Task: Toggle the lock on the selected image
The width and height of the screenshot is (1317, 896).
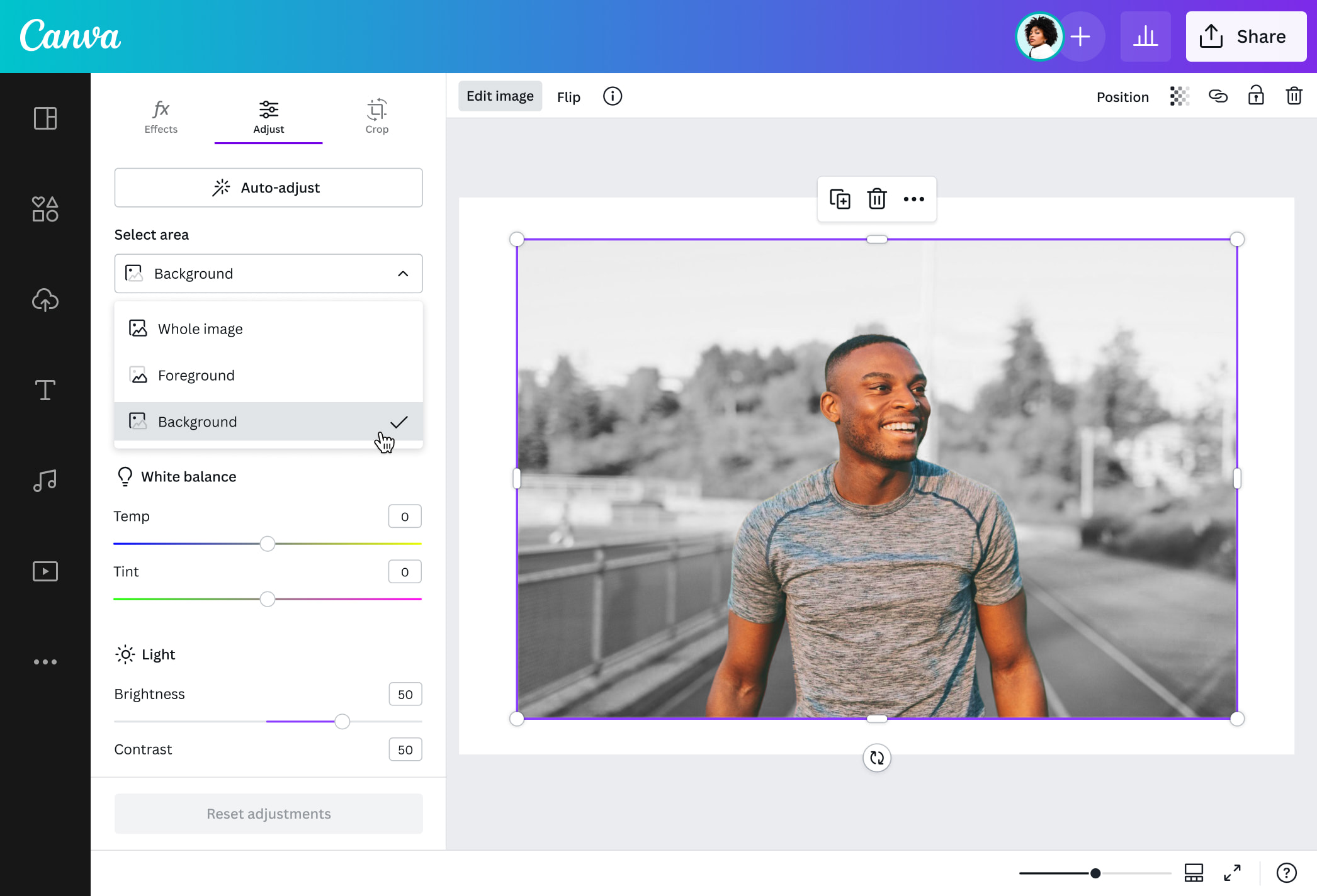Action: pyautogui.click(x=1256, y=96)
